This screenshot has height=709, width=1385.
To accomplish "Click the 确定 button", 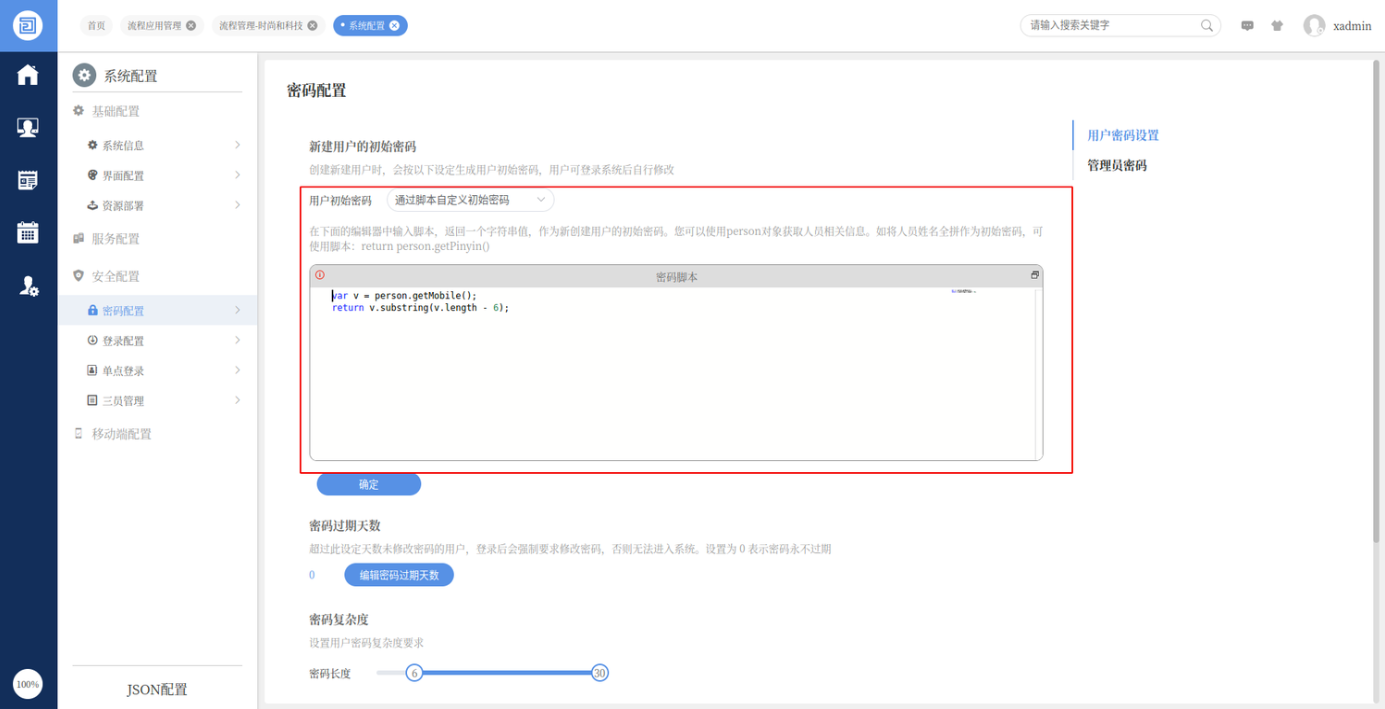I will 369,485.
